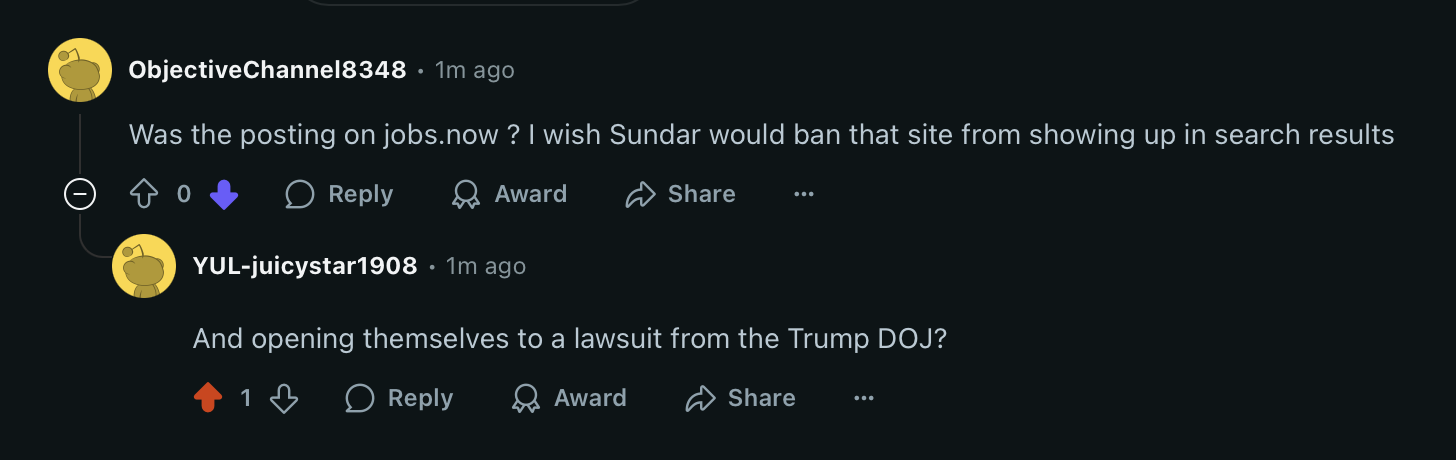
Task: Give an Award to YUL-juicystar1908's reply
Action: click(x=569, y=398)
